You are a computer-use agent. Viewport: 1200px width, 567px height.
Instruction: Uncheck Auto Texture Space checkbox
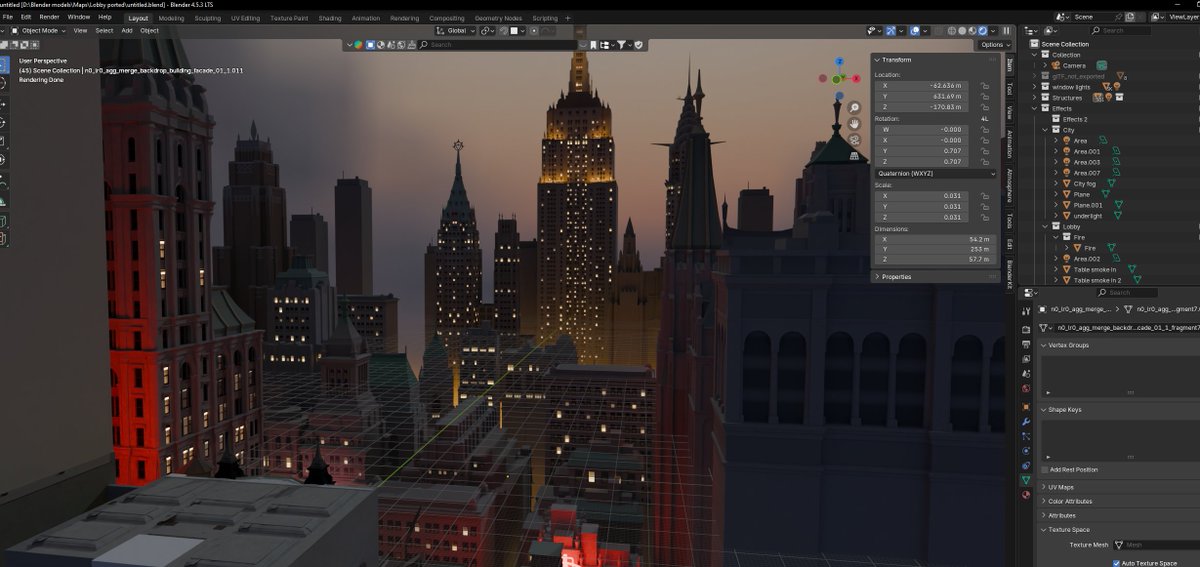click(1116, 563)
